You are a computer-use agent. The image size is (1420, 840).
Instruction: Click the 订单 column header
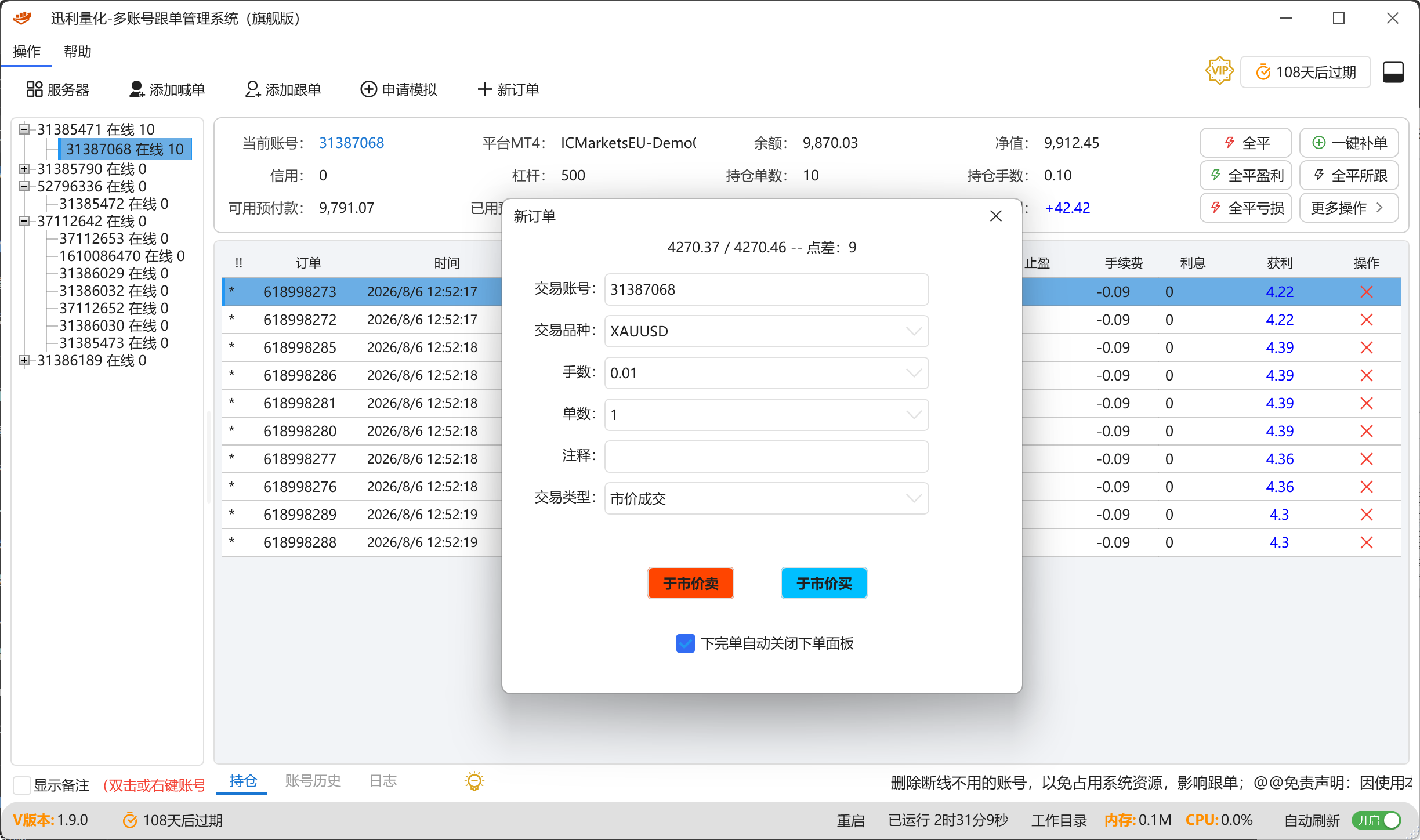pos(308,263)
